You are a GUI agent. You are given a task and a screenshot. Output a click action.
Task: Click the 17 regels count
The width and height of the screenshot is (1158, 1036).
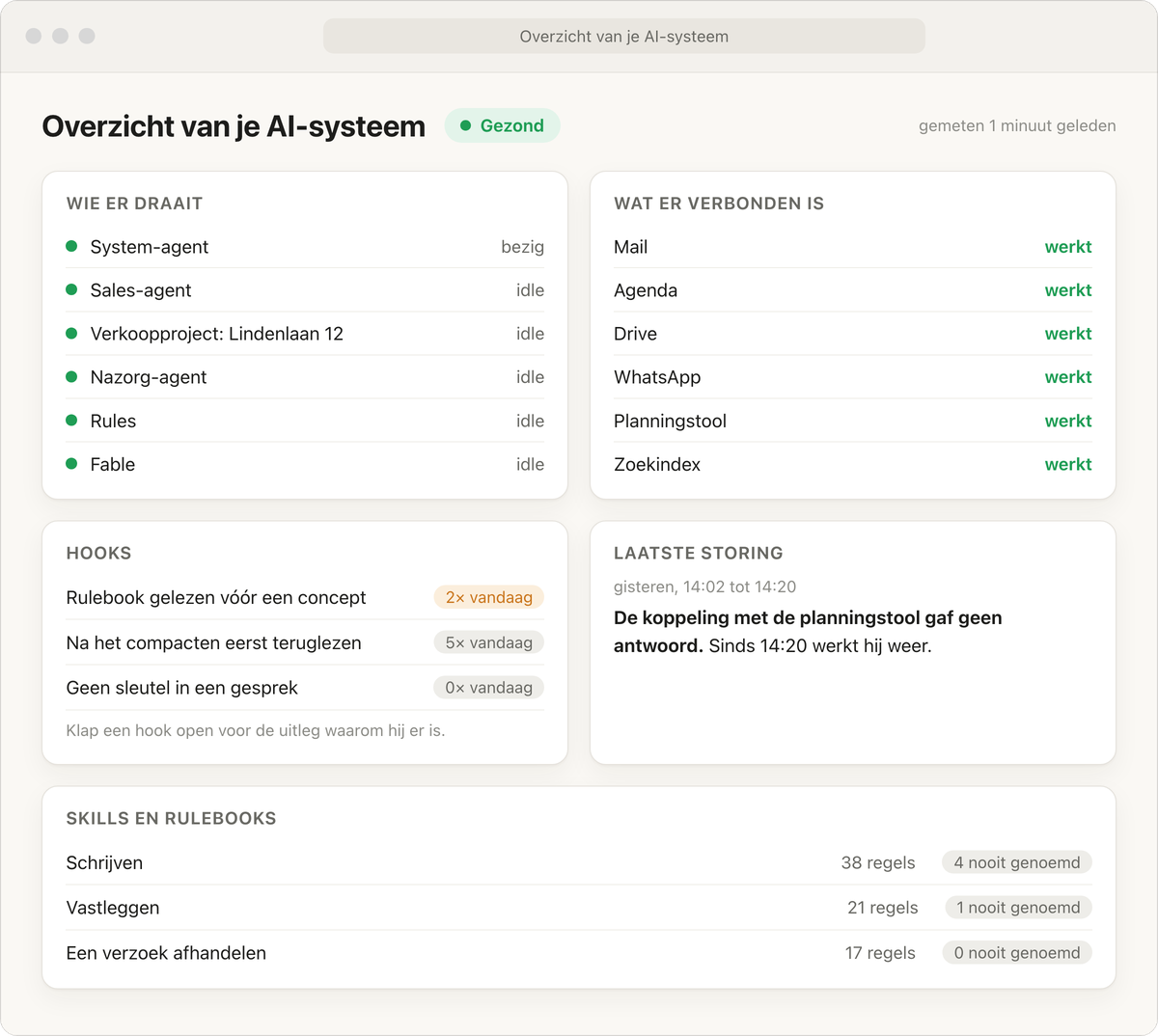[x=880, y=953]
